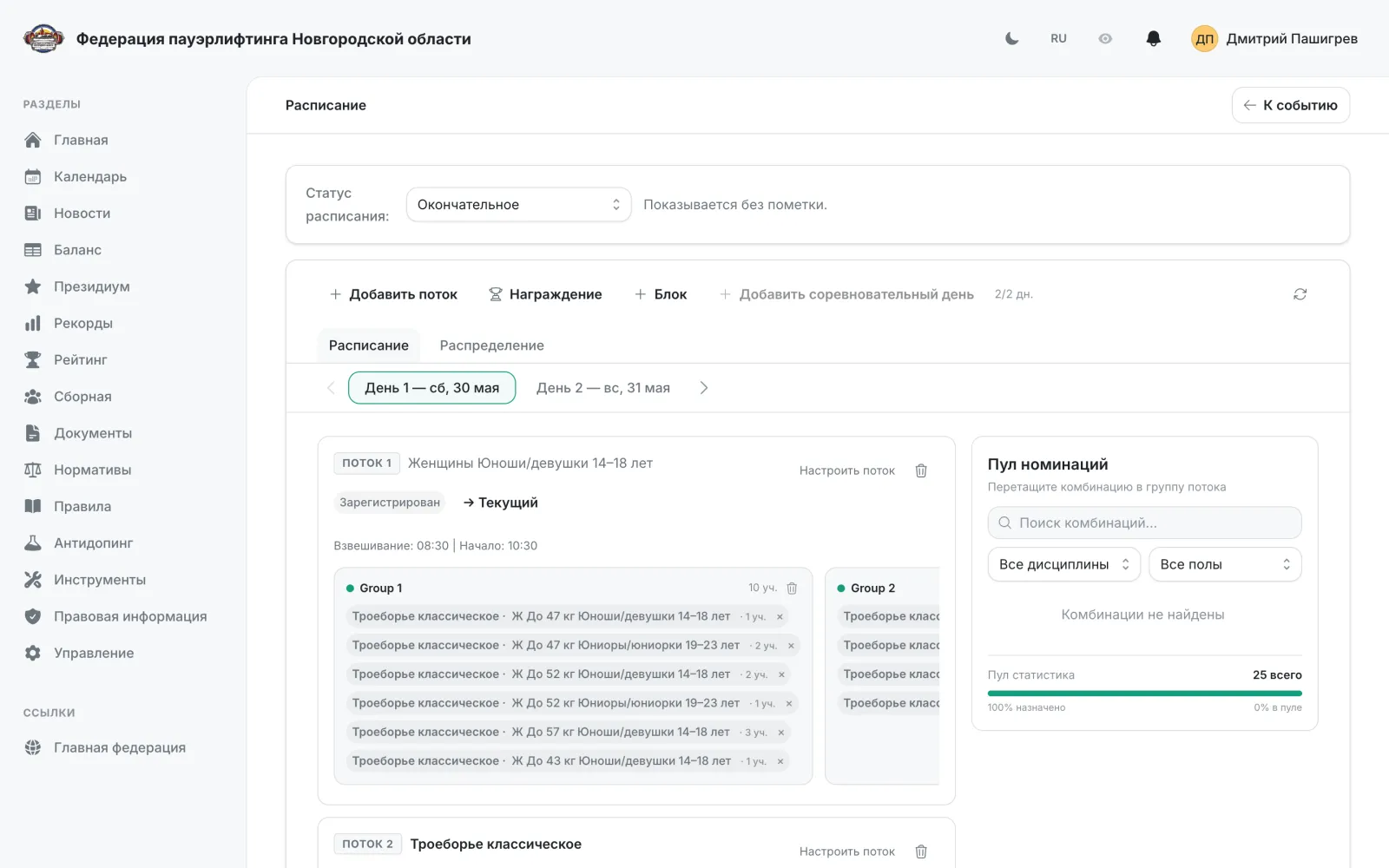Delete Group 1 using its trash icon

click(x=792, y=588)
